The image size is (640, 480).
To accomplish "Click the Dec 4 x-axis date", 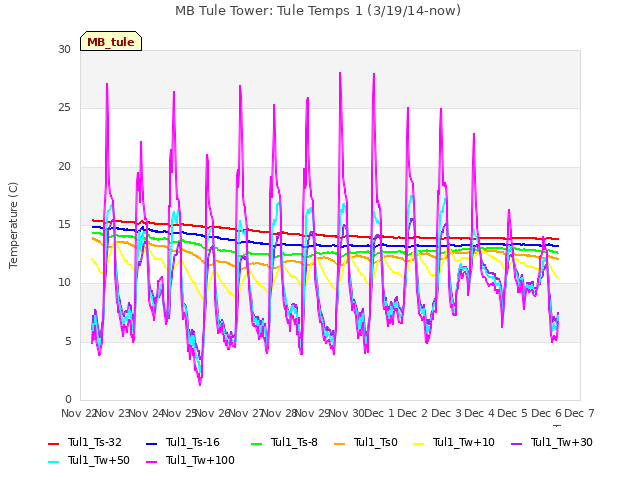I will click(480, 413).
